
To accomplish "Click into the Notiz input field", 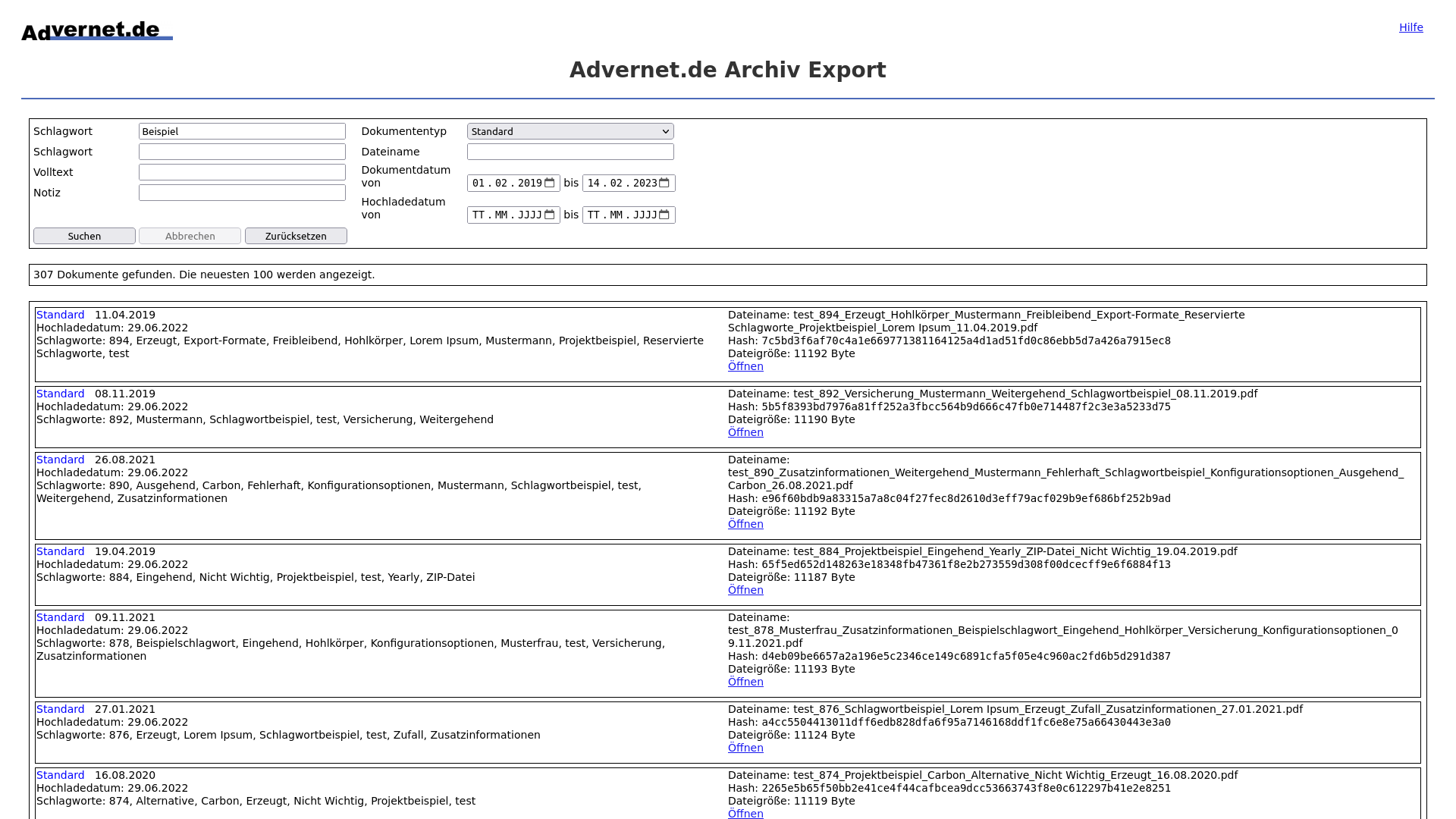I will (x=242, y=193).
